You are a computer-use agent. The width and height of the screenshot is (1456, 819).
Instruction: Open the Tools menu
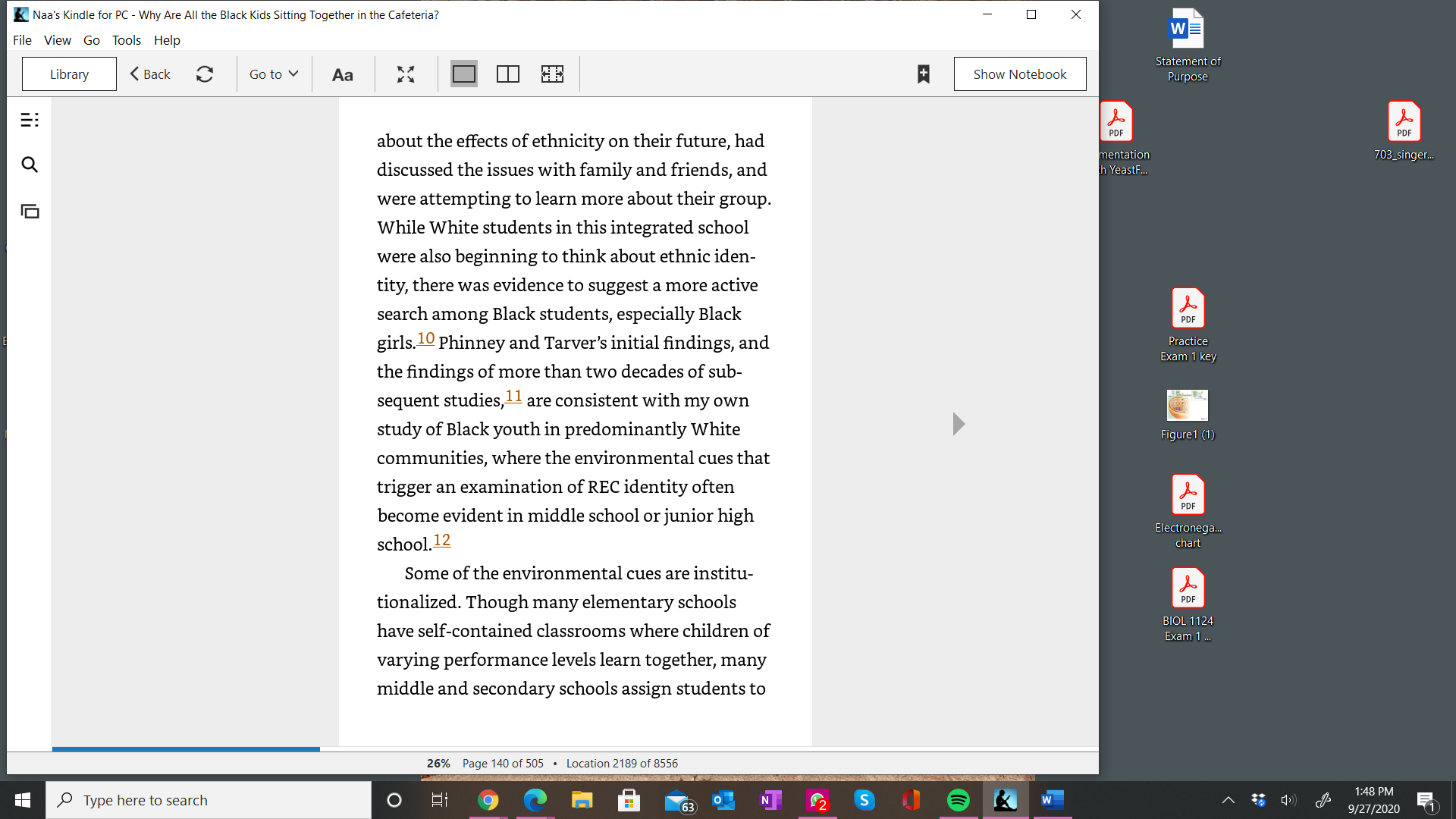click(x=126, y=40)
